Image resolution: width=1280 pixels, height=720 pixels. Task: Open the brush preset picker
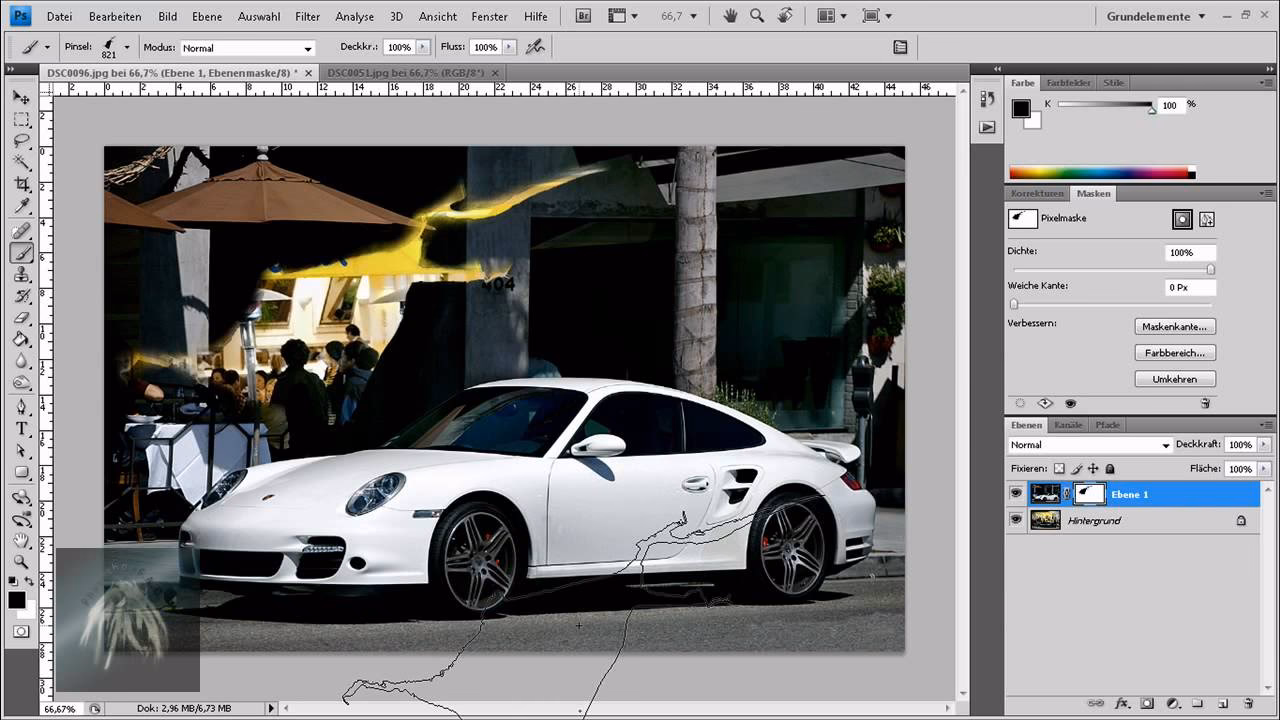click(x=122, y=46)
